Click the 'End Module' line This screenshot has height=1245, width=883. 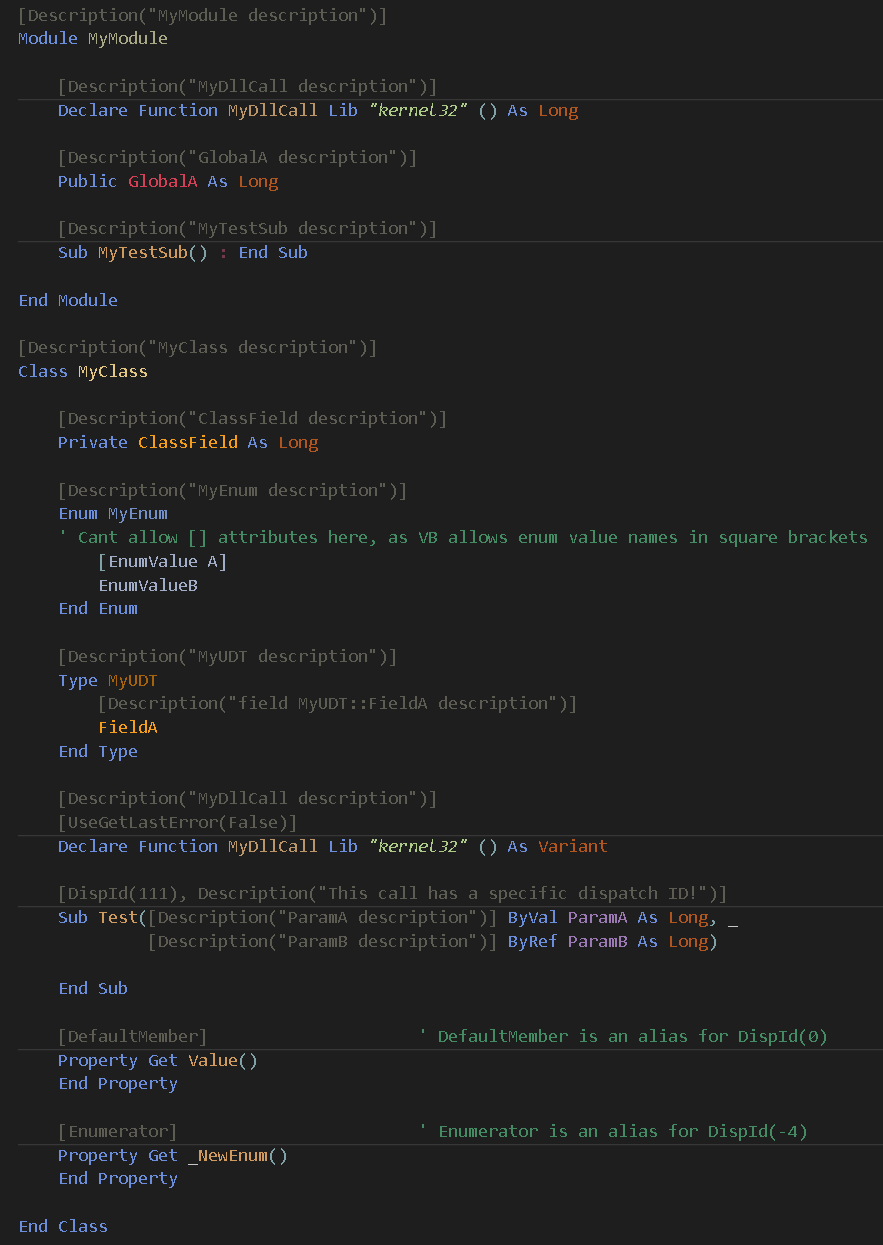[x=68, y=300]
